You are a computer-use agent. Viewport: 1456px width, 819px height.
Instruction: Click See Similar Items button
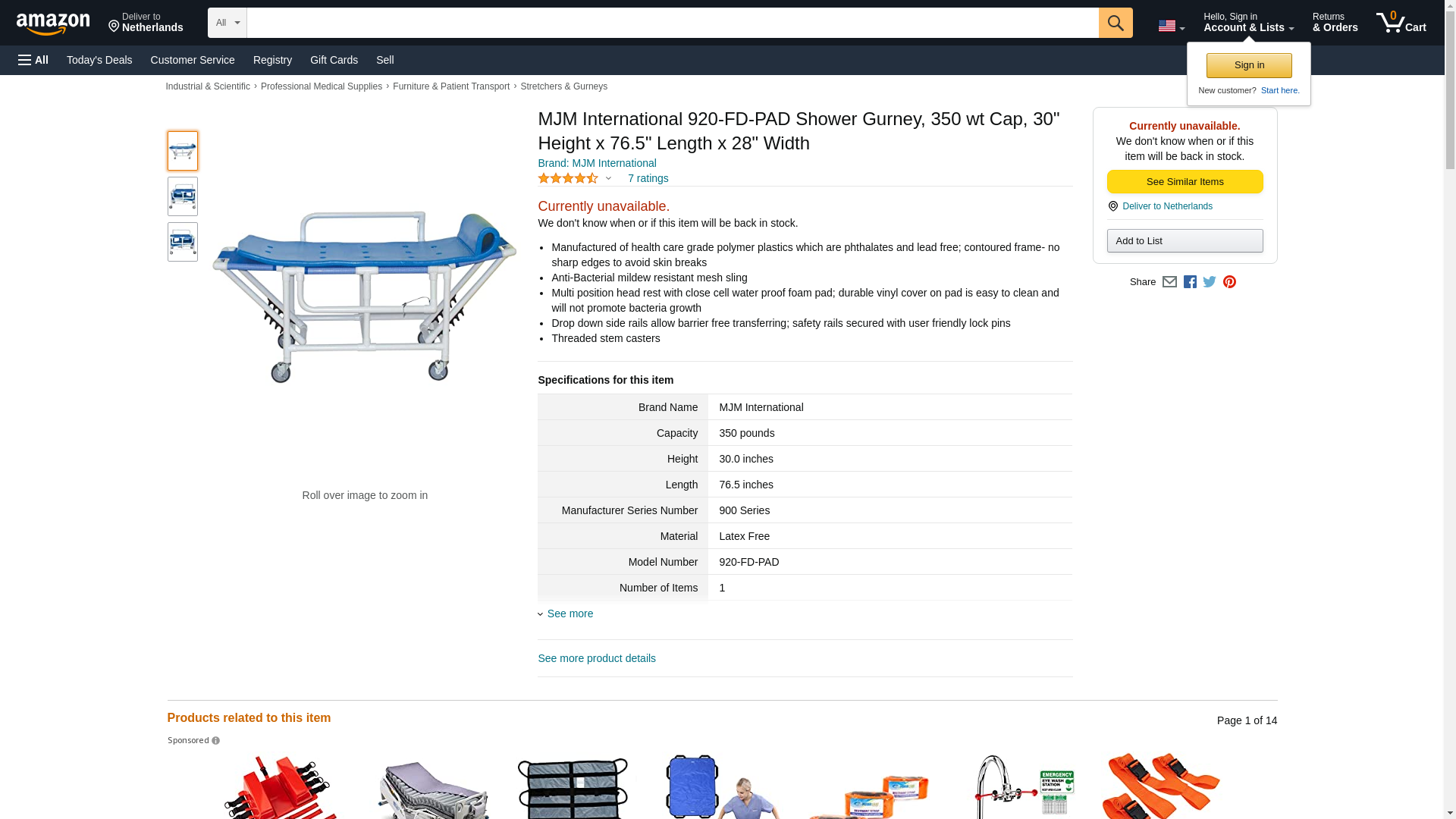point(1185,182)
